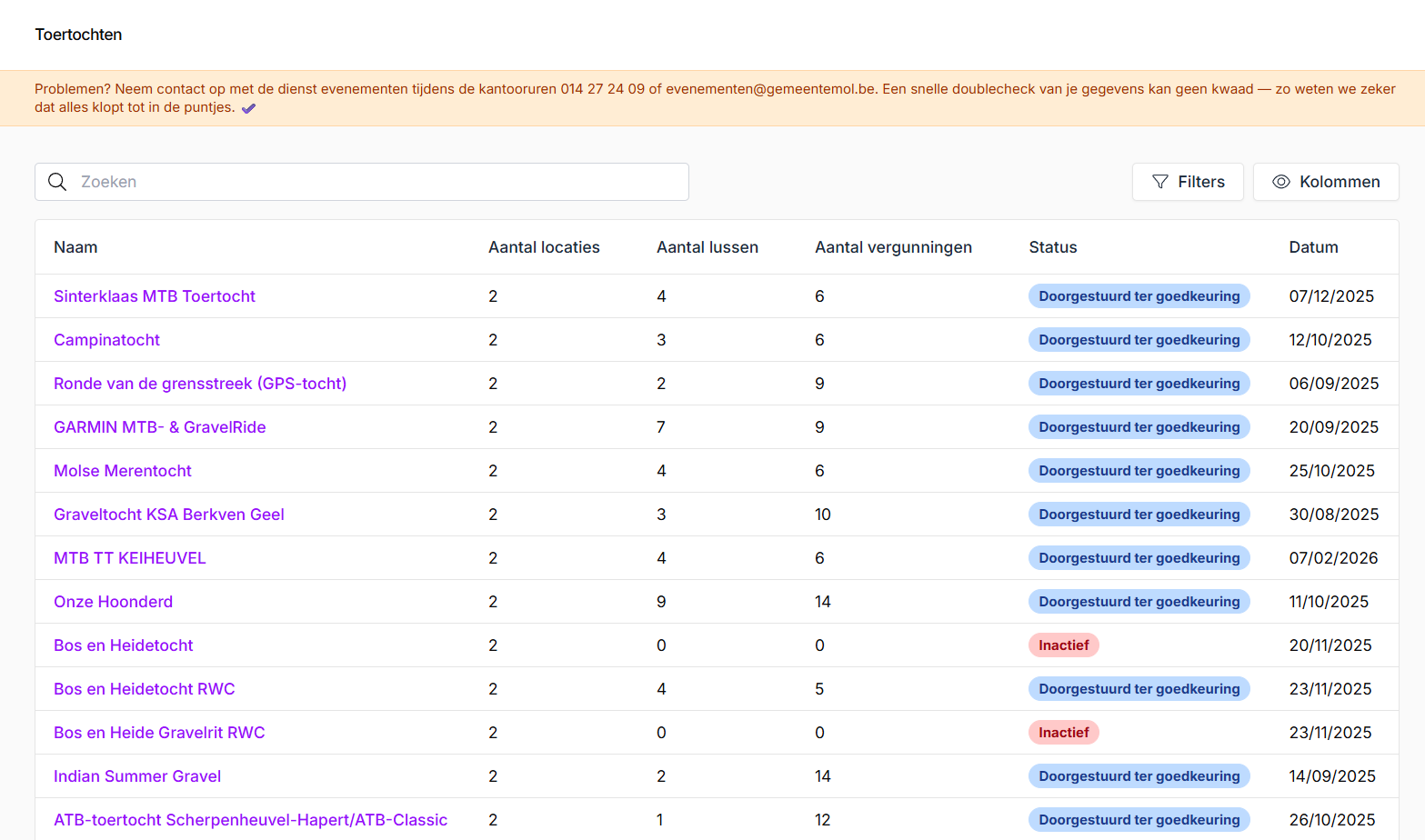Click the funnel icon in Filters
The width and height of the screenshot is (1425, 840).
1160,182
